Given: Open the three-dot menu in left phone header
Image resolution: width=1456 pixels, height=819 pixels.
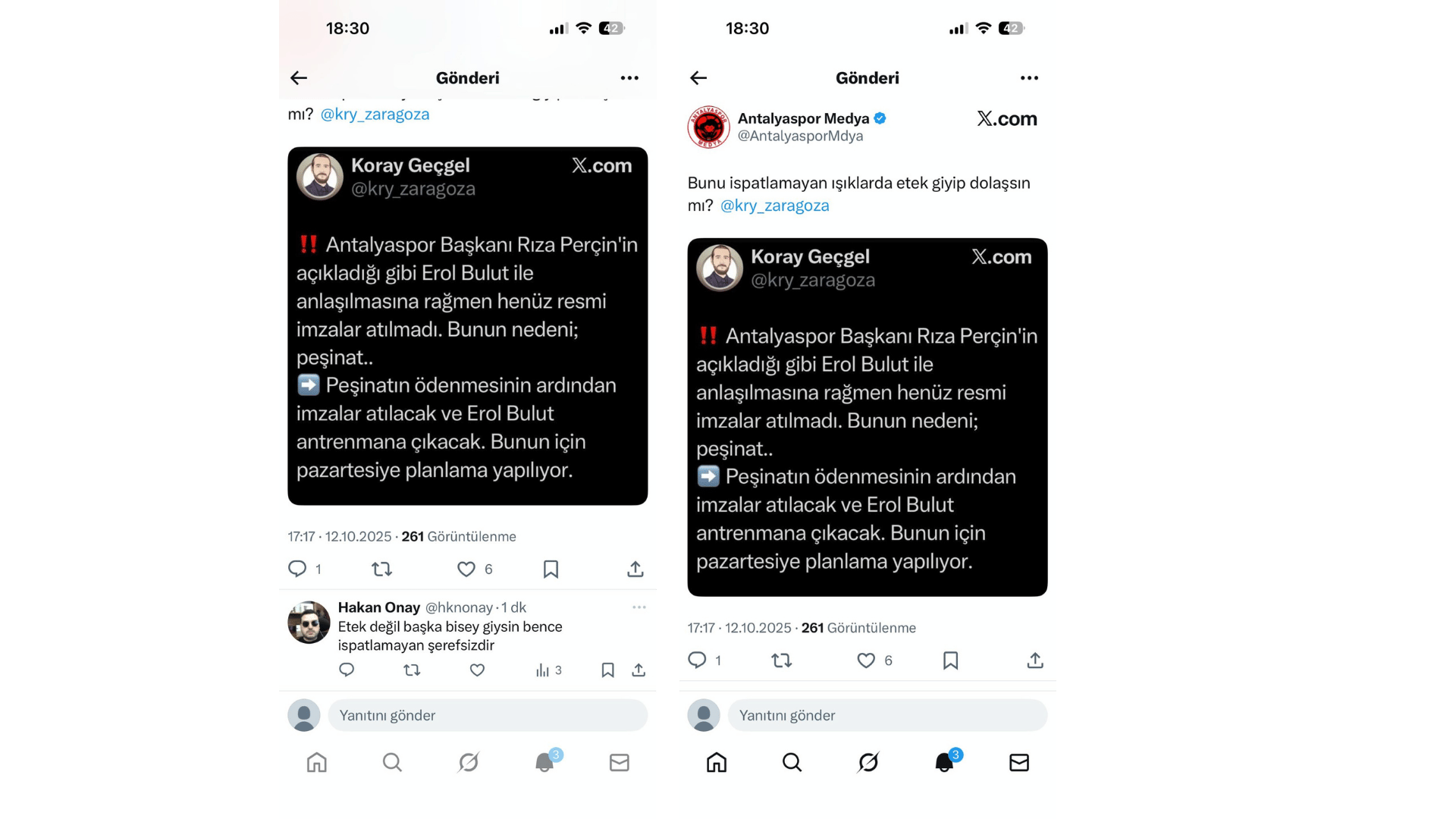Looking at the screenshot, I should click(x=629, y=77).
